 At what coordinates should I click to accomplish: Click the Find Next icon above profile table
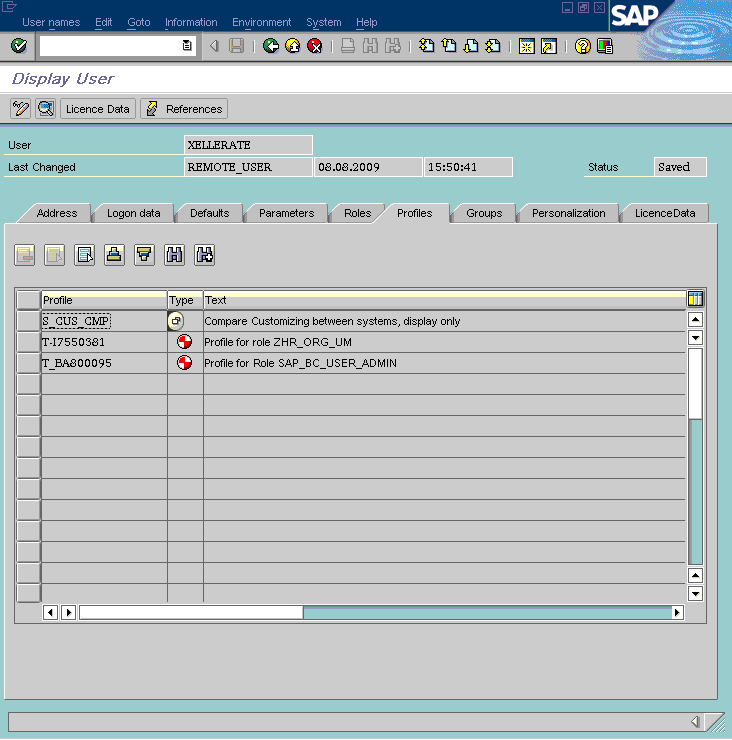click(204, 255)
